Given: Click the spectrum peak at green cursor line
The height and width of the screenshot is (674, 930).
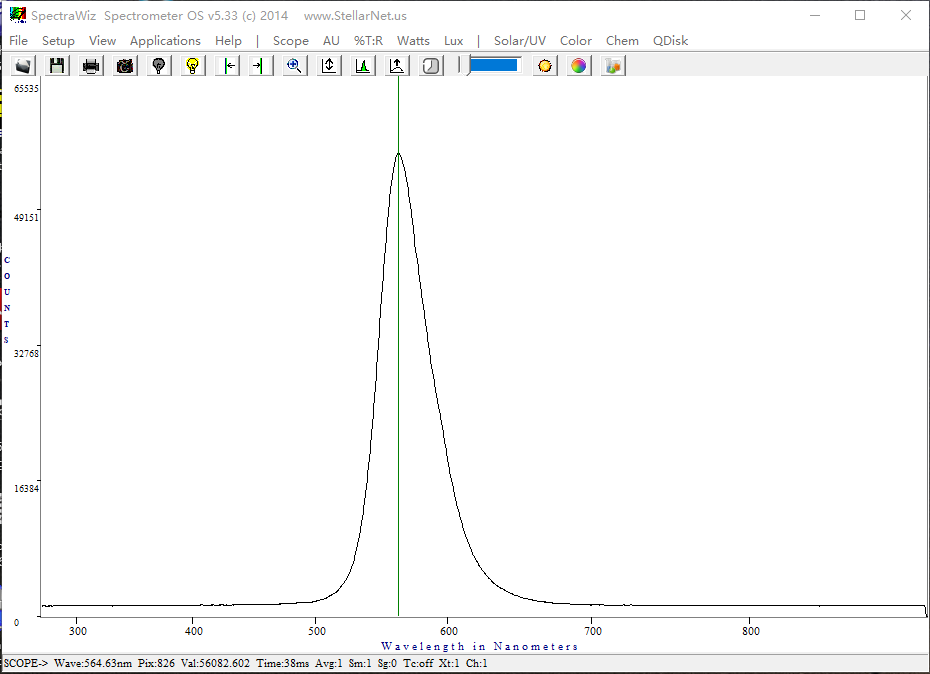Looking at the screenshot, I should pyautogui.click(x=399, y=153).
